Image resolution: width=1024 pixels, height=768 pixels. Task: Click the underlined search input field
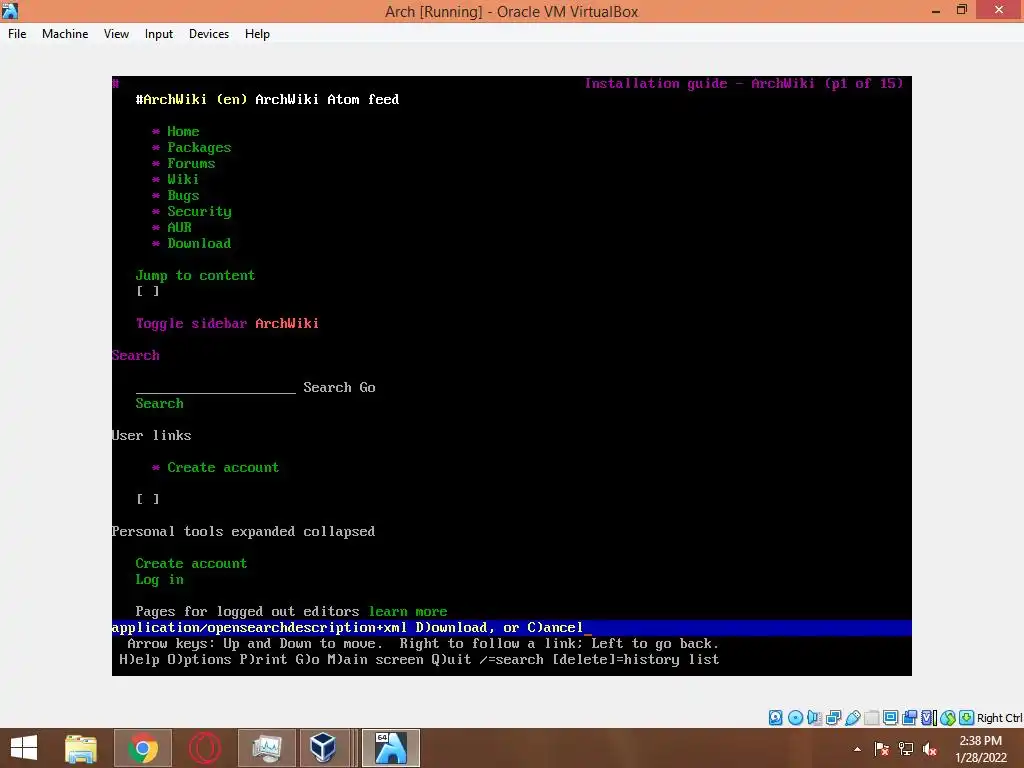[216, 387]
